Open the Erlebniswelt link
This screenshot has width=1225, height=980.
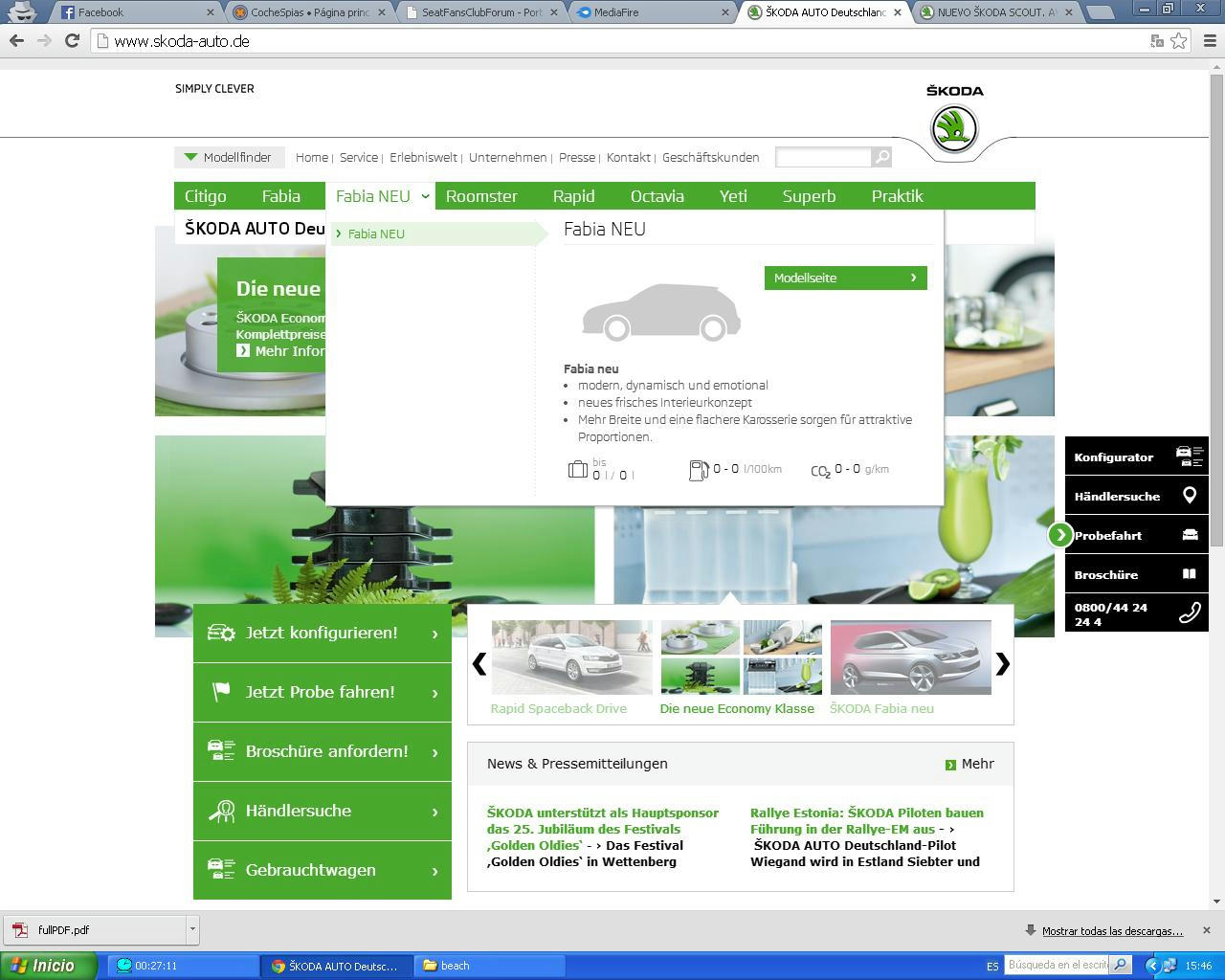pos(423,157)
